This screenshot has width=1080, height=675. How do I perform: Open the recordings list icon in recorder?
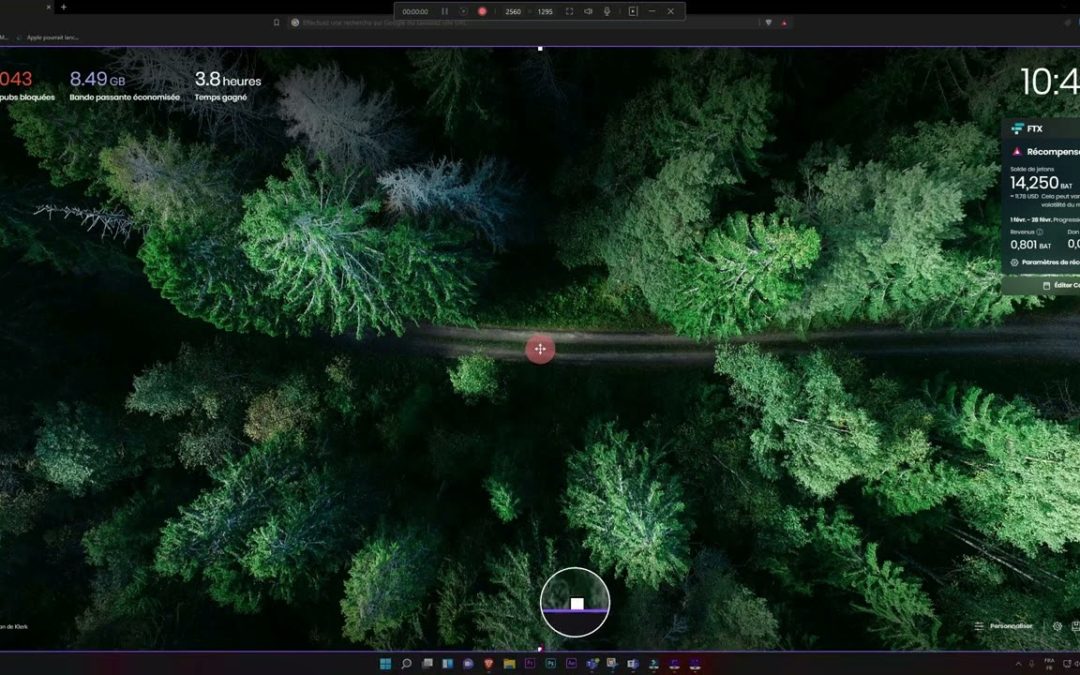(x=633, y=12)
